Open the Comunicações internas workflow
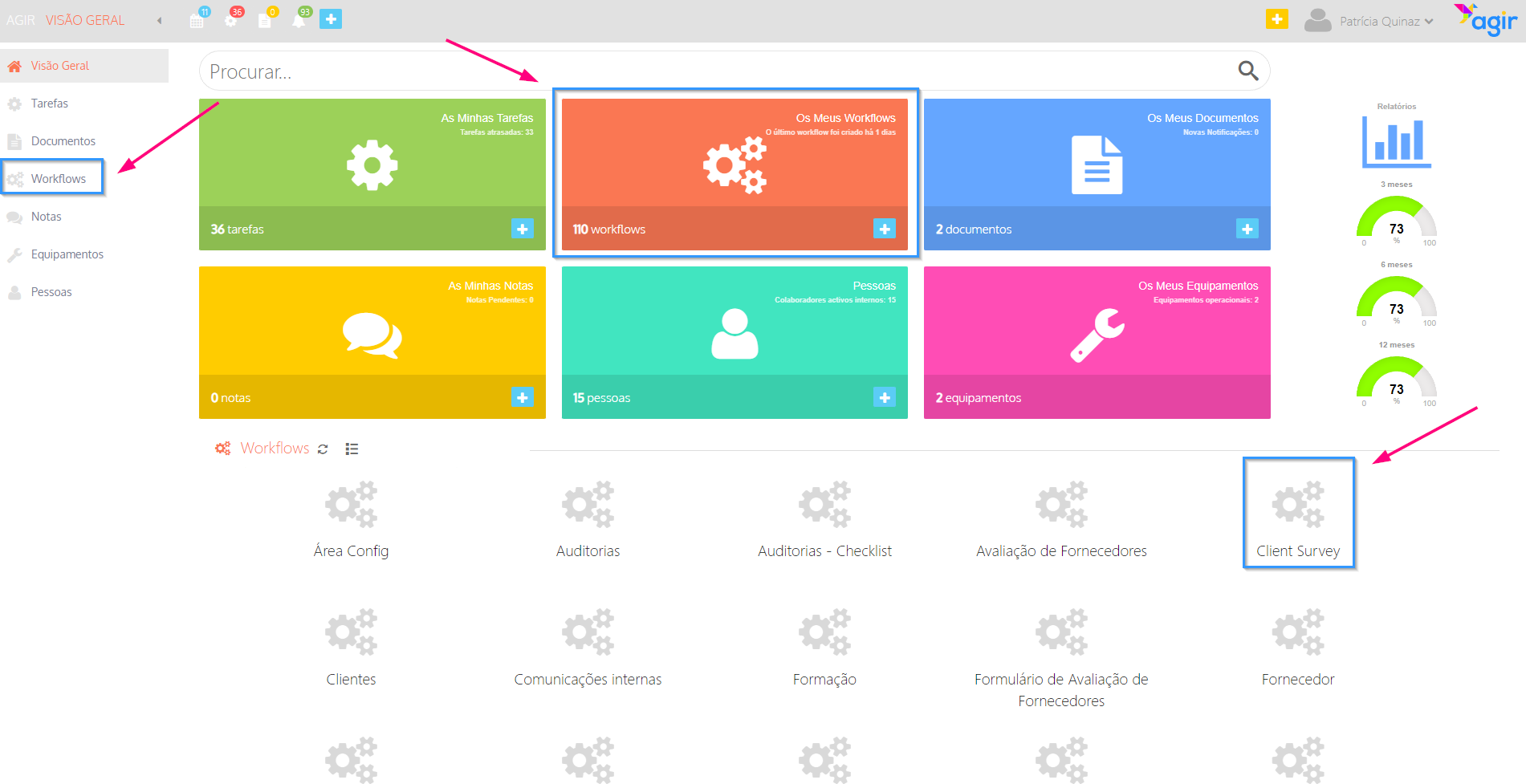Screen dimensions: 1526x784 pos(588,648)
